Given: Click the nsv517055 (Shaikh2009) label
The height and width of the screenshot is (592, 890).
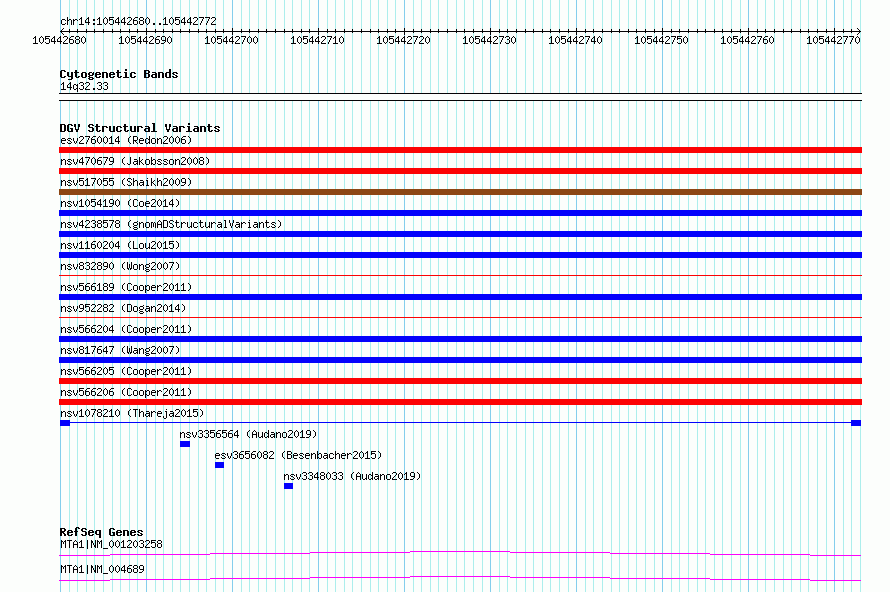Looking at the screenshot, I should [x=126, y=182].
